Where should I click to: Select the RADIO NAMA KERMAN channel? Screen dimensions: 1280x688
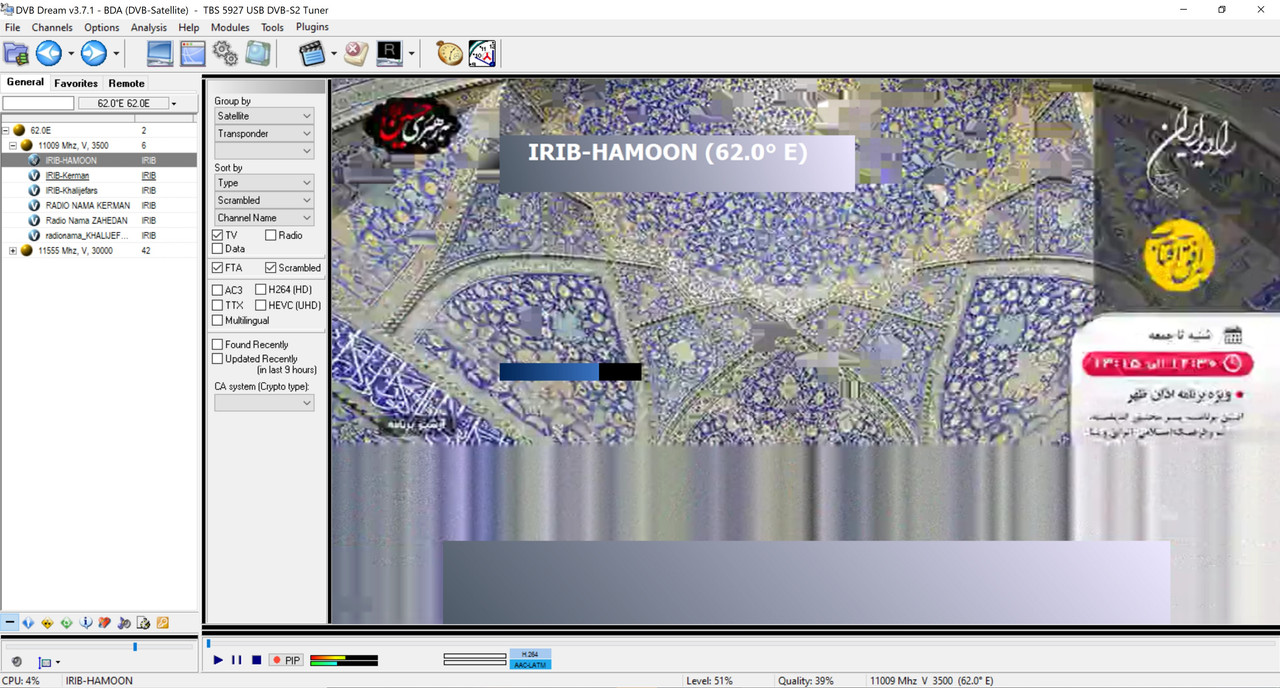(x=88, y=205)
